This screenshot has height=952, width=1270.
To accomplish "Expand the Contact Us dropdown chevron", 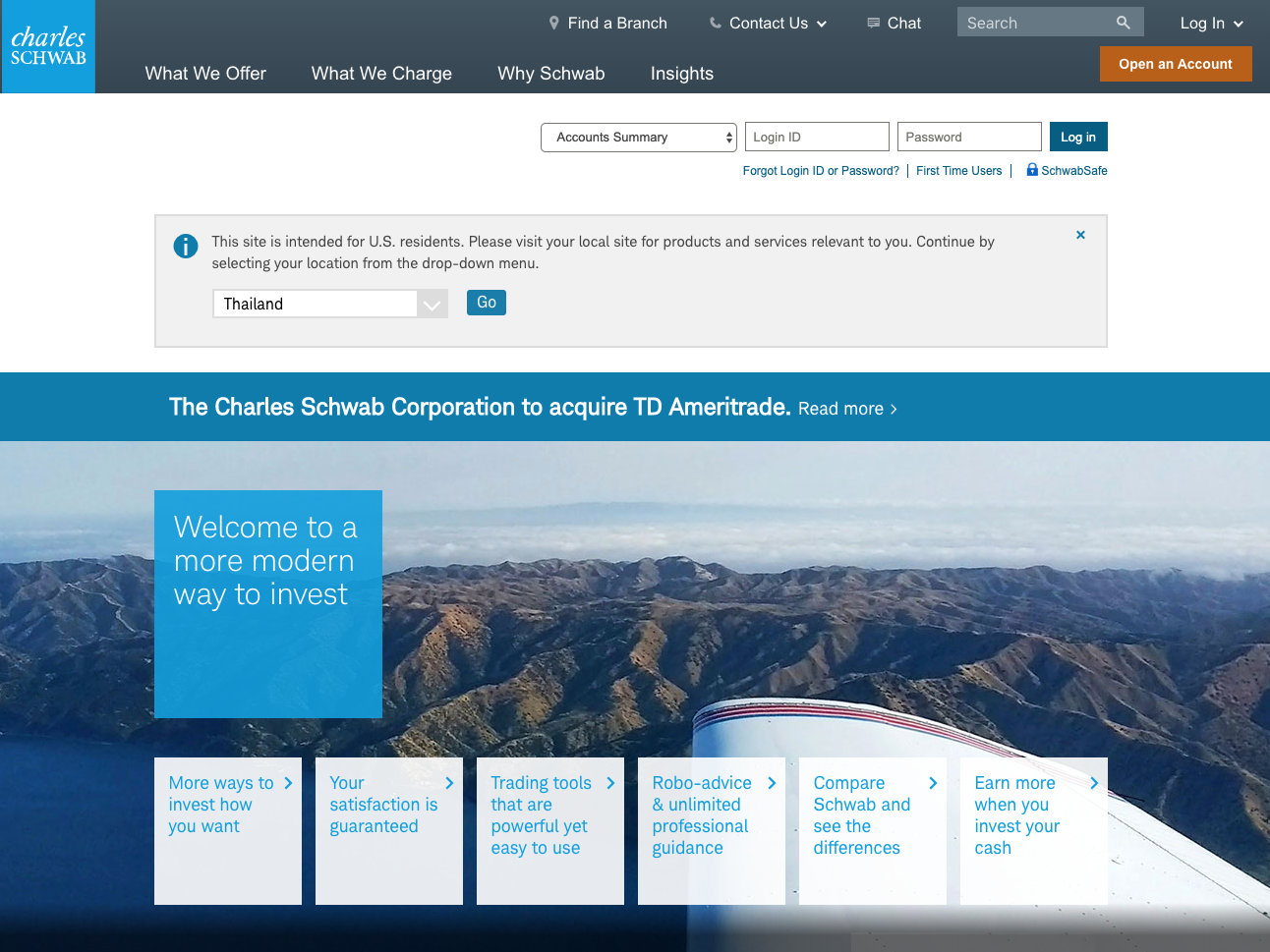I will pyautogui.click(x=822, y=24).
